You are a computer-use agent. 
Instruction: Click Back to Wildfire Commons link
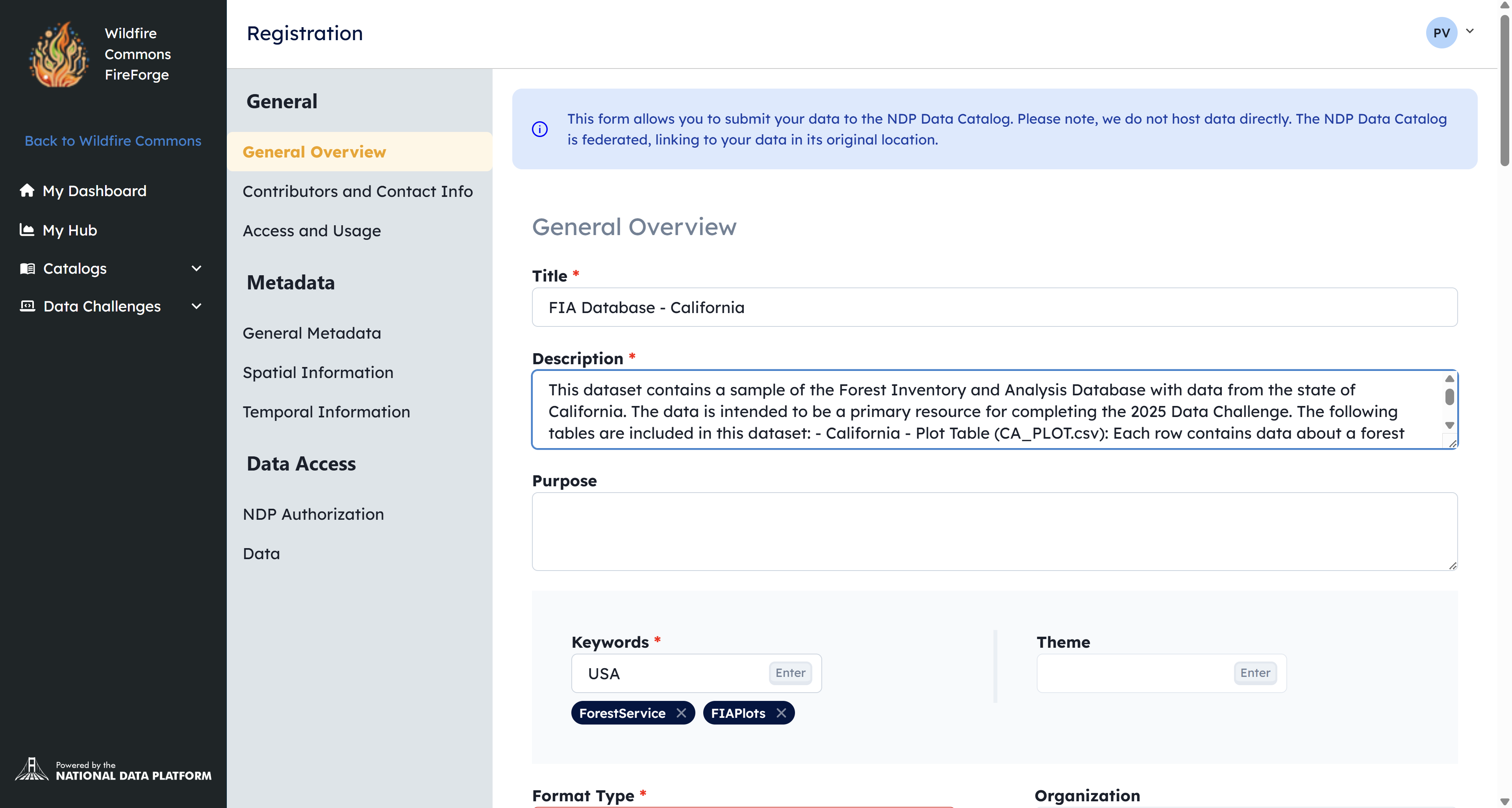pos(113,141)
